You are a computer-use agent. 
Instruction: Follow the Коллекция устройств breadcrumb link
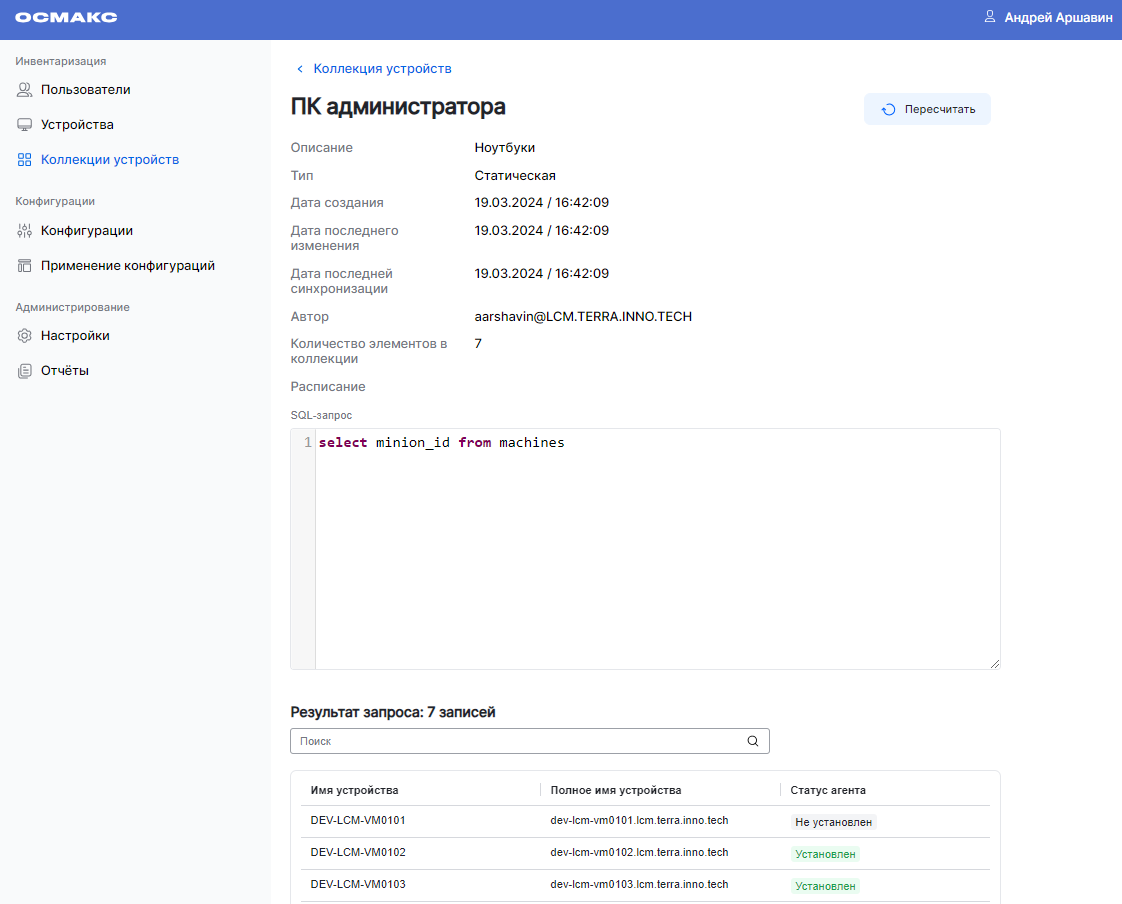382,69
